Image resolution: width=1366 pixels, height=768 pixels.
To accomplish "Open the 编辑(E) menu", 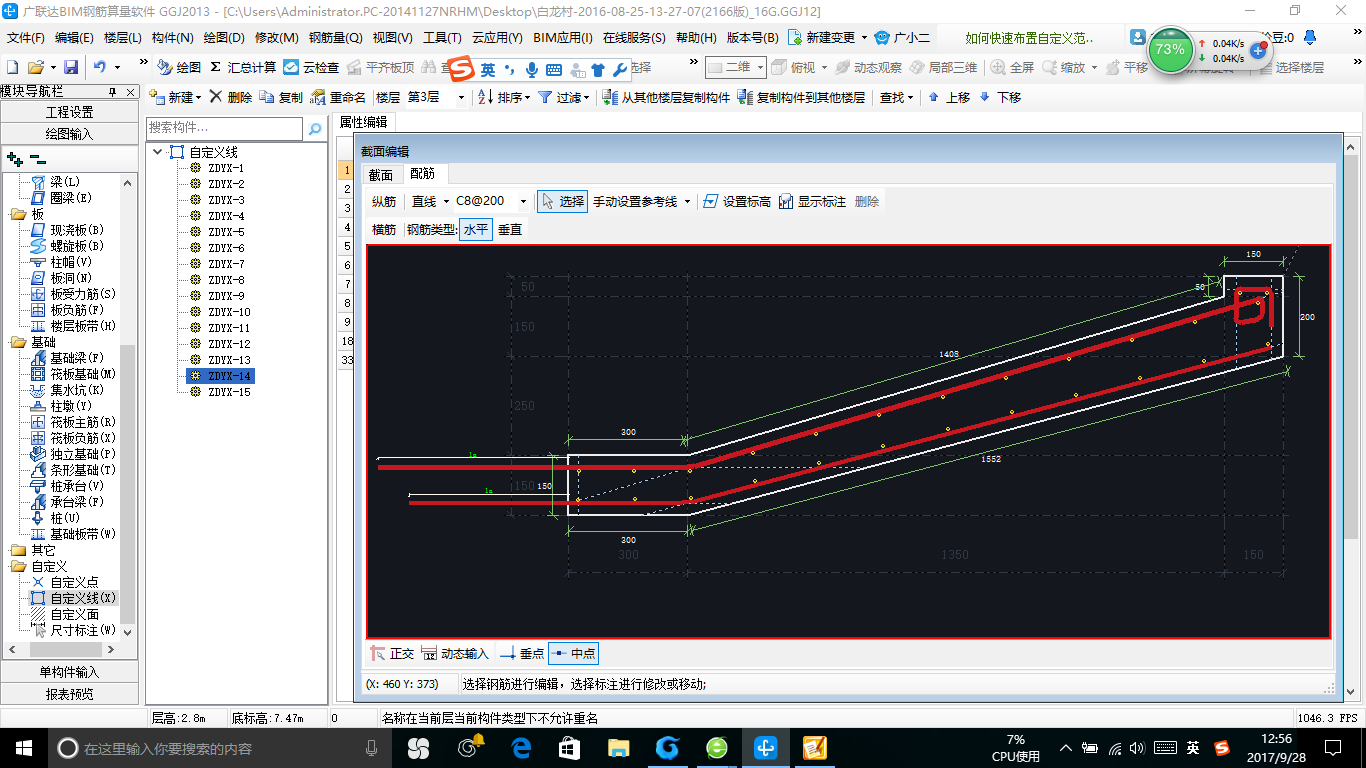I will coord(75,38).
